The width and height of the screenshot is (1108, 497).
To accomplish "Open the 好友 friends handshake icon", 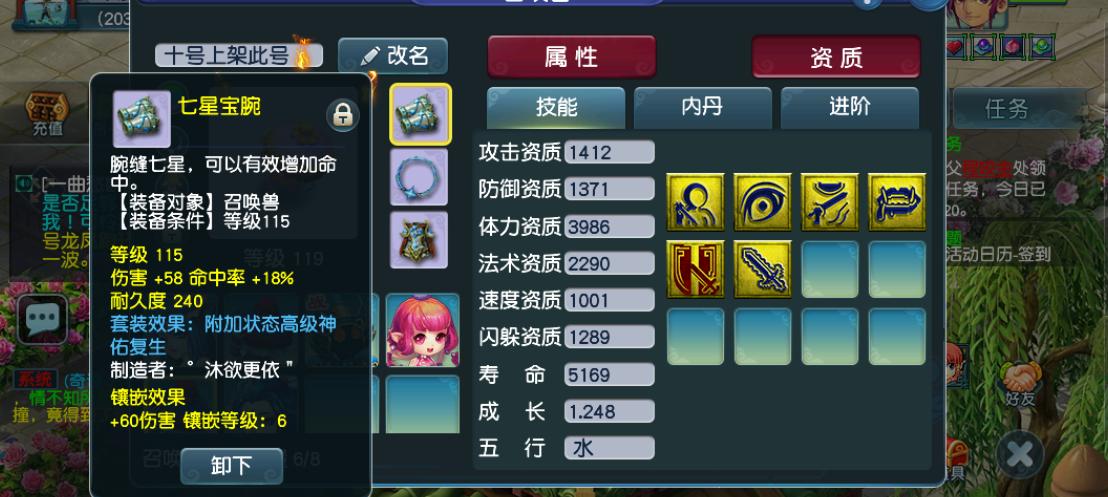I will tap(1020, 385).
